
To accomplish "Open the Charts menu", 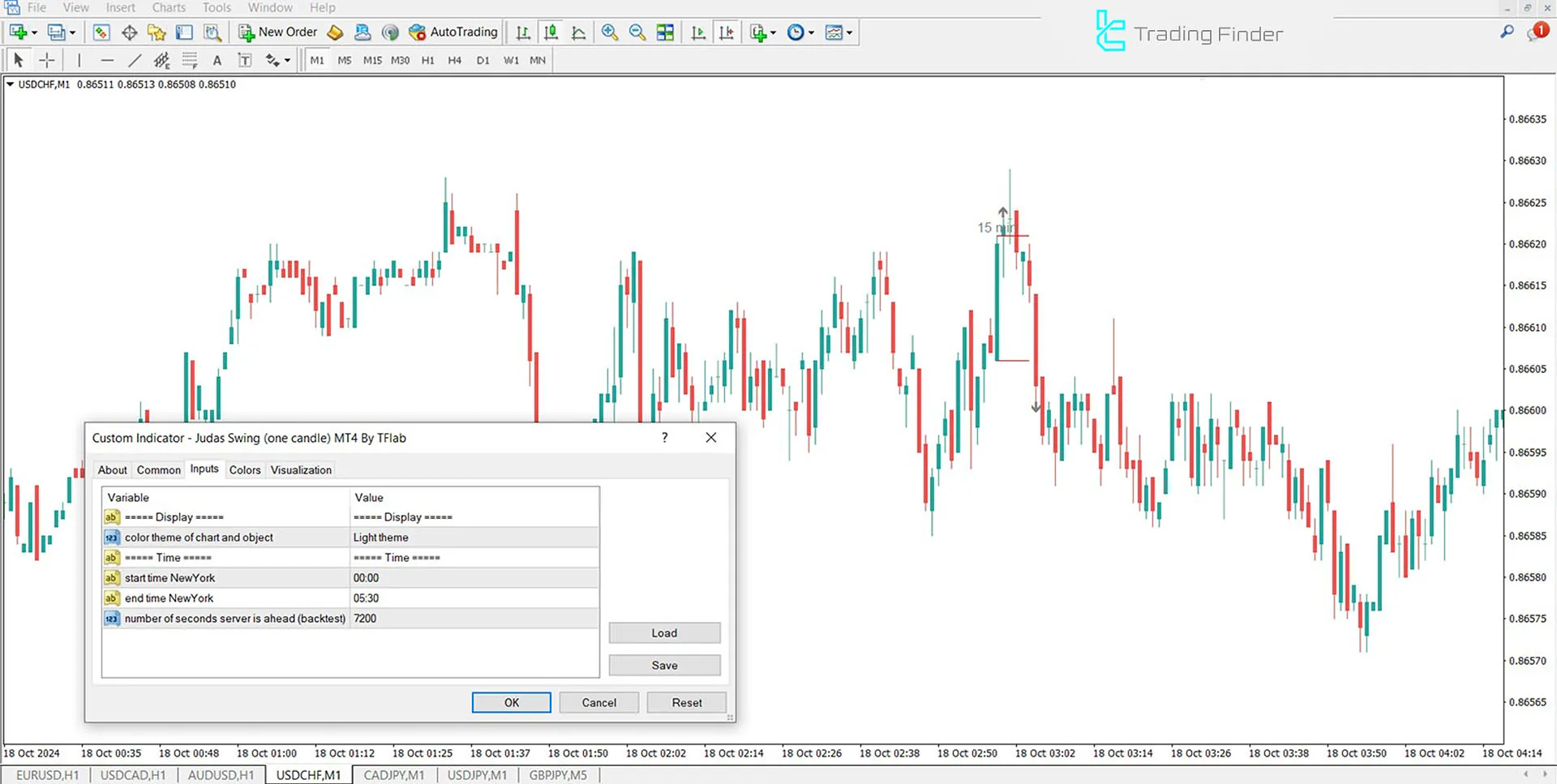I will [168, 7].
